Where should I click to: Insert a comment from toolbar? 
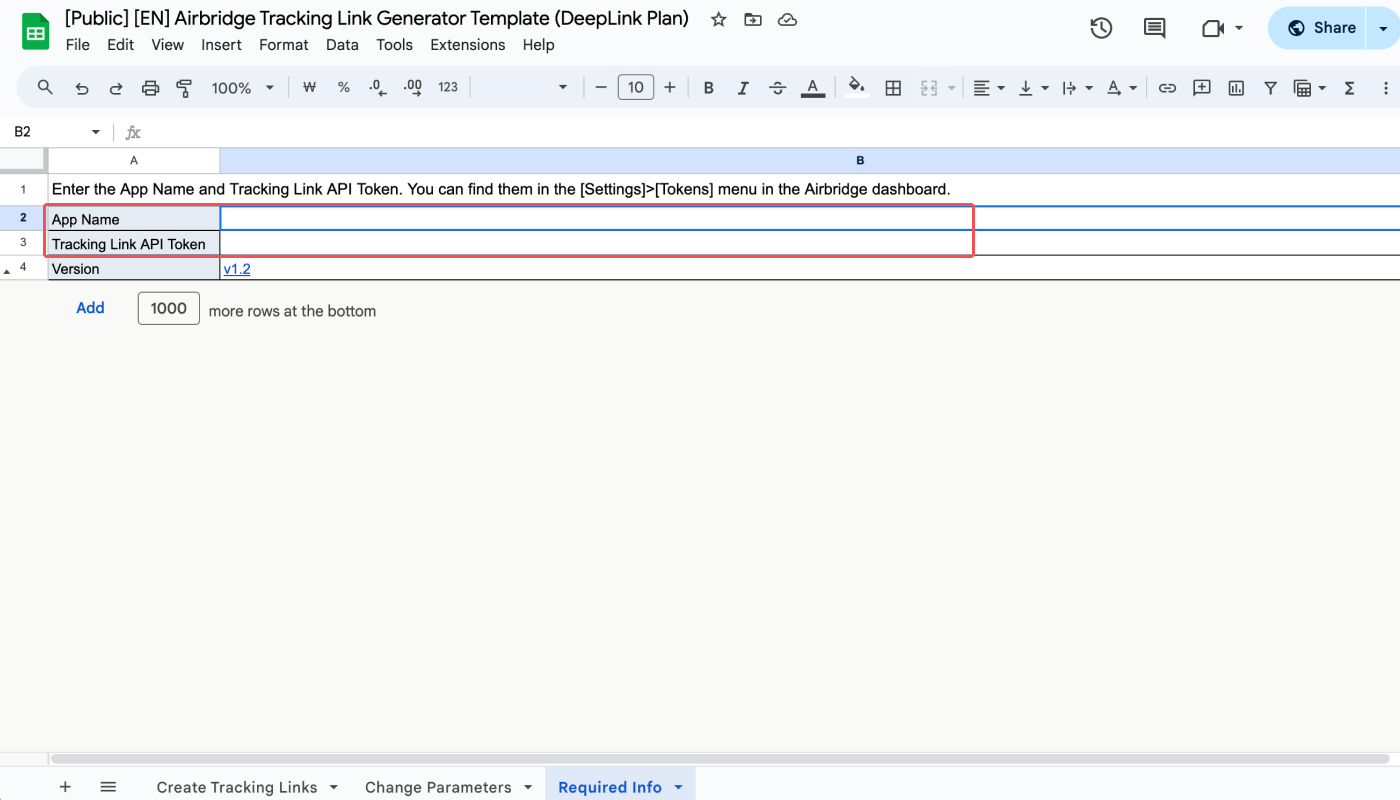(x=1202, y=88)
